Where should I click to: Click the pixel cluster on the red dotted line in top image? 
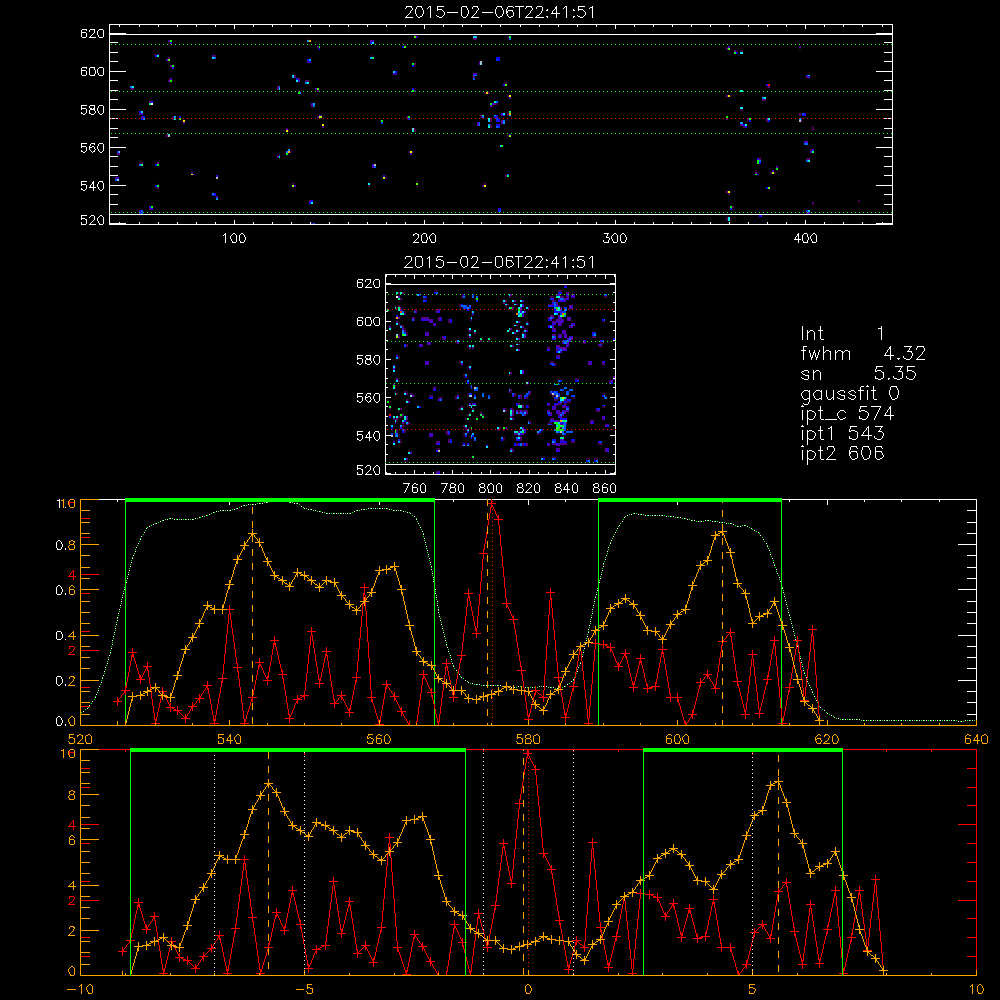pos(494,120)
